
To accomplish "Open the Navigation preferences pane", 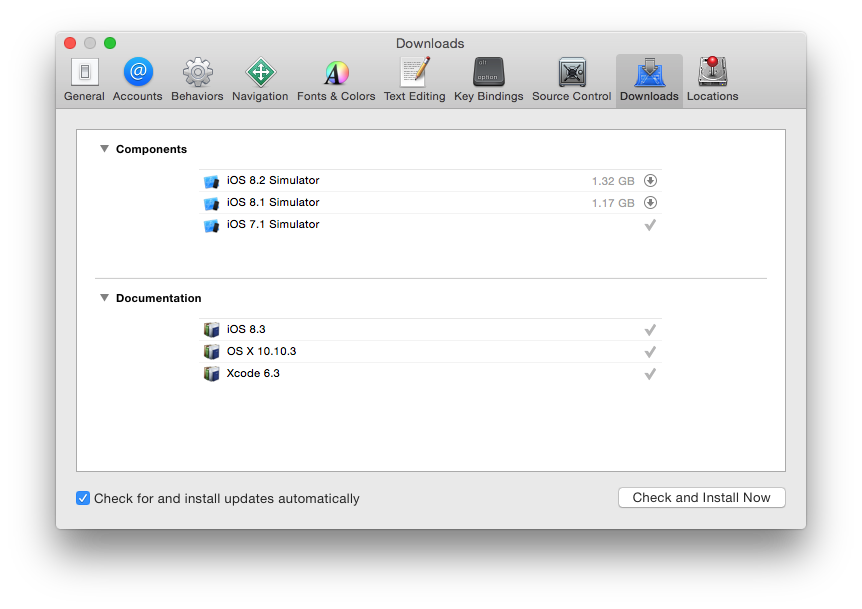I will [260, 79].
